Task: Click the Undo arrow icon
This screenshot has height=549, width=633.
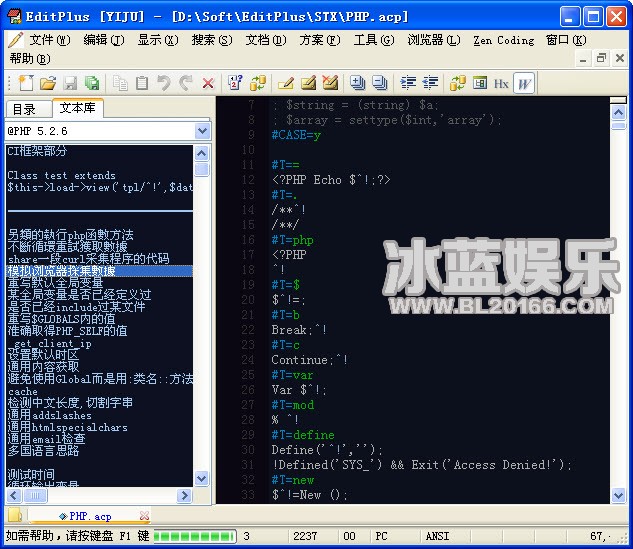Action: click(x=163, y=83)
